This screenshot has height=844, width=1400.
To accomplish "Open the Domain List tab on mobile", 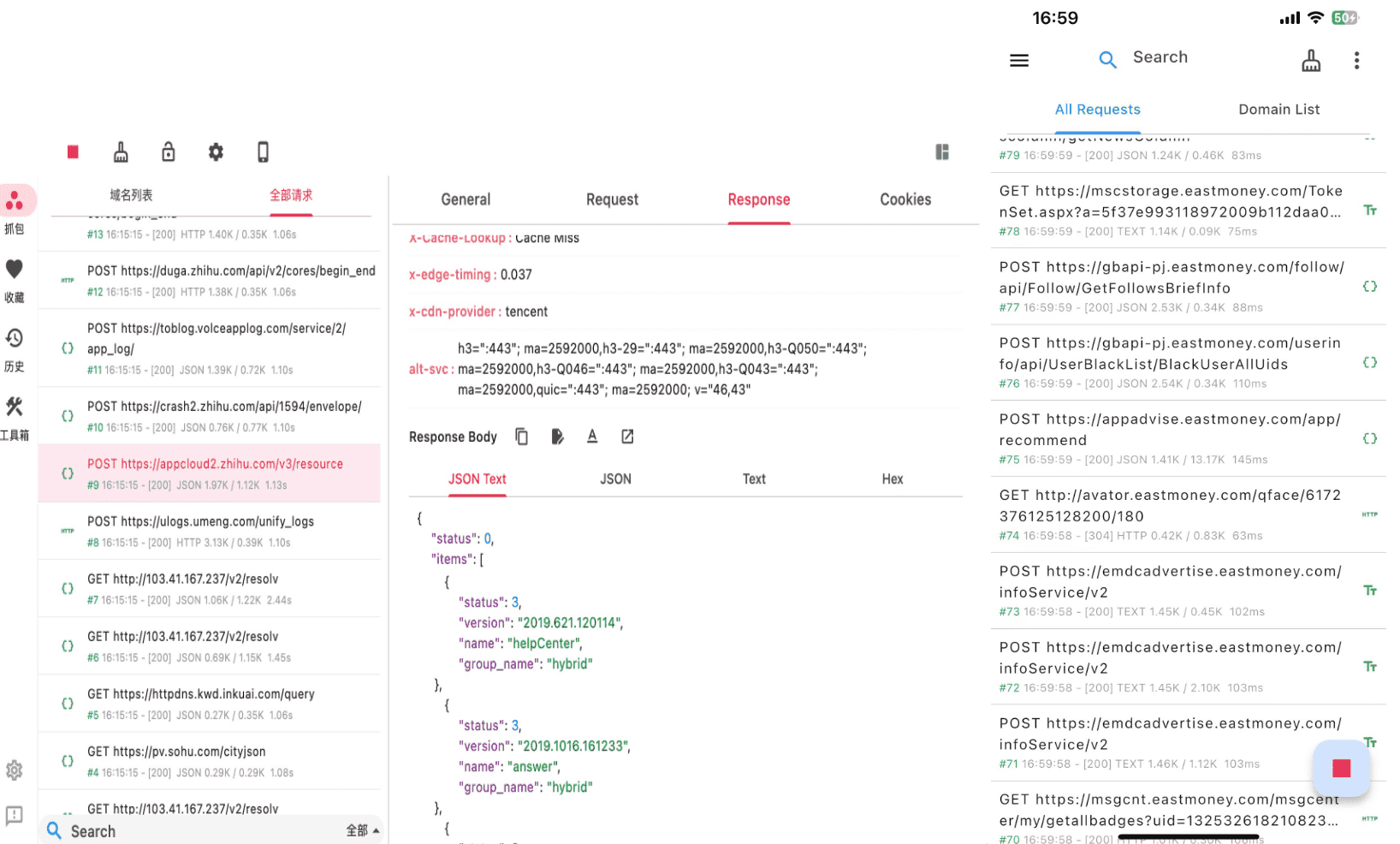I will (1278, 110).
